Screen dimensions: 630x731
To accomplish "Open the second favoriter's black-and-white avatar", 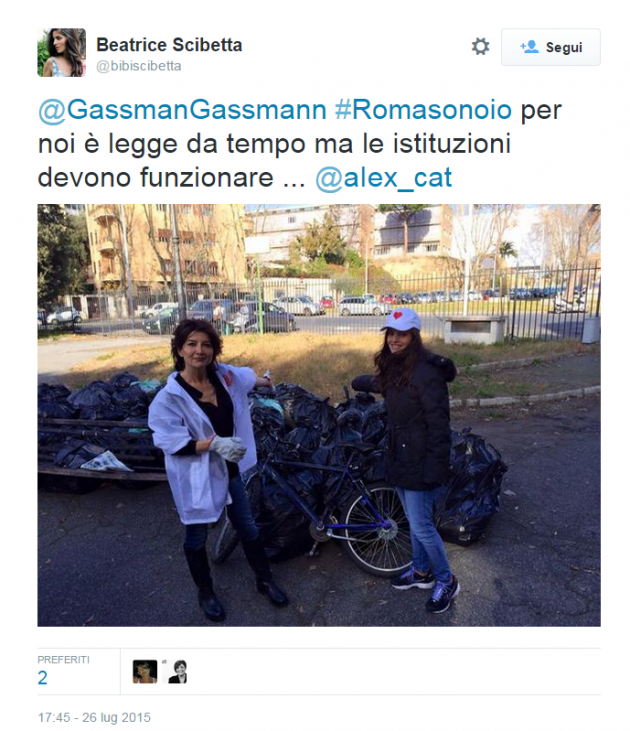I will point(177,672).
